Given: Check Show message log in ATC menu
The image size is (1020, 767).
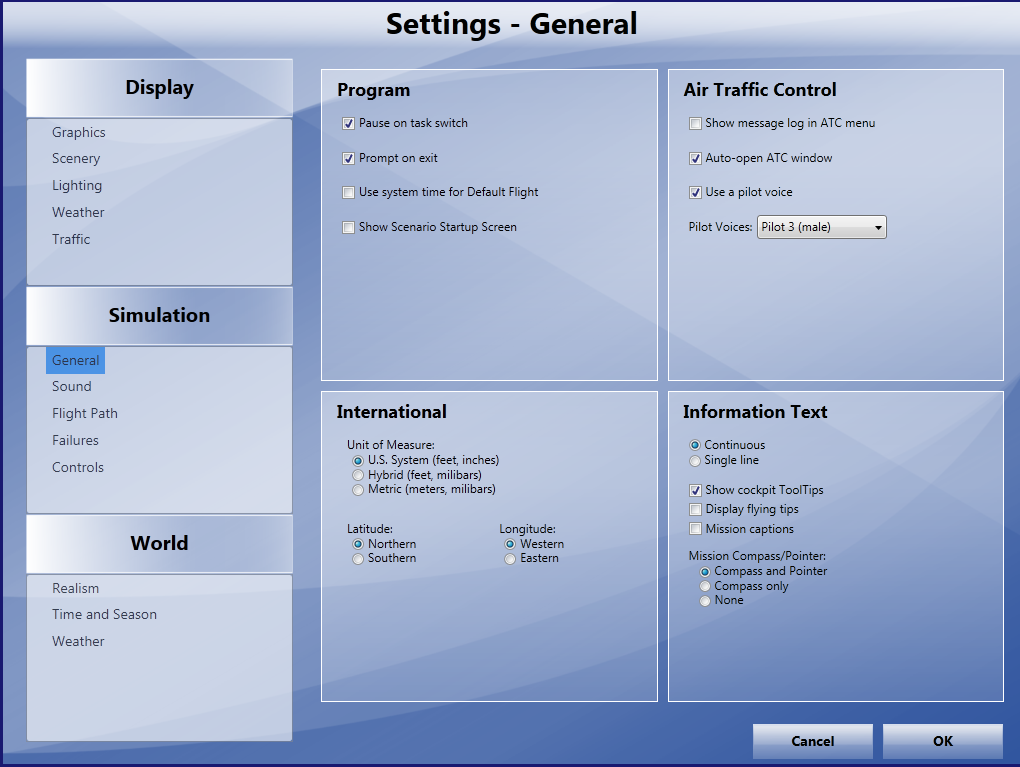Looking at the screenshot, I should pos(695,124).
